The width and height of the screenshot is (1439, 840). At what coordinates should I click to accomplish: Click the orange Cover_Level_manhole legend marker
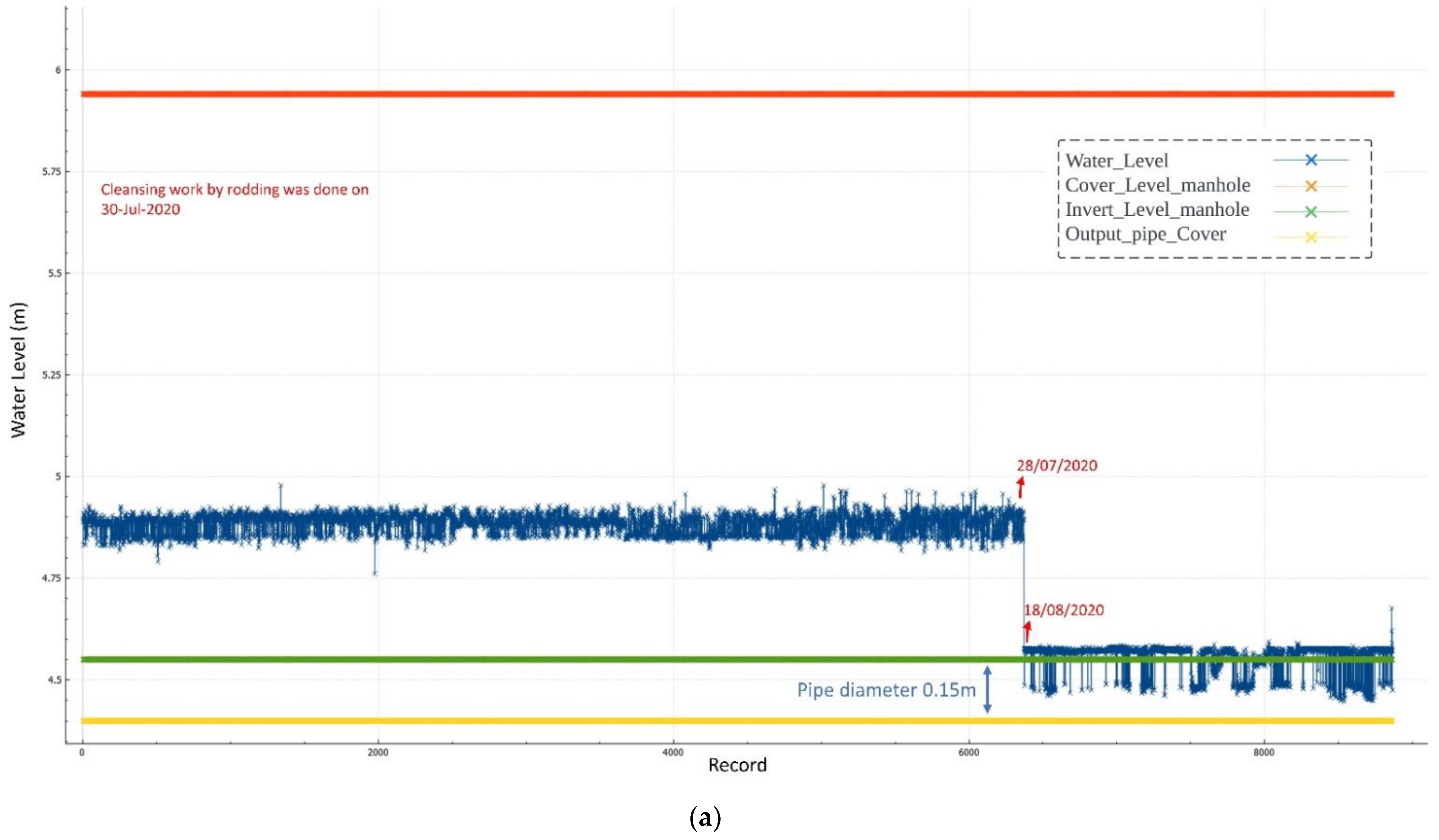point(1311,186)
